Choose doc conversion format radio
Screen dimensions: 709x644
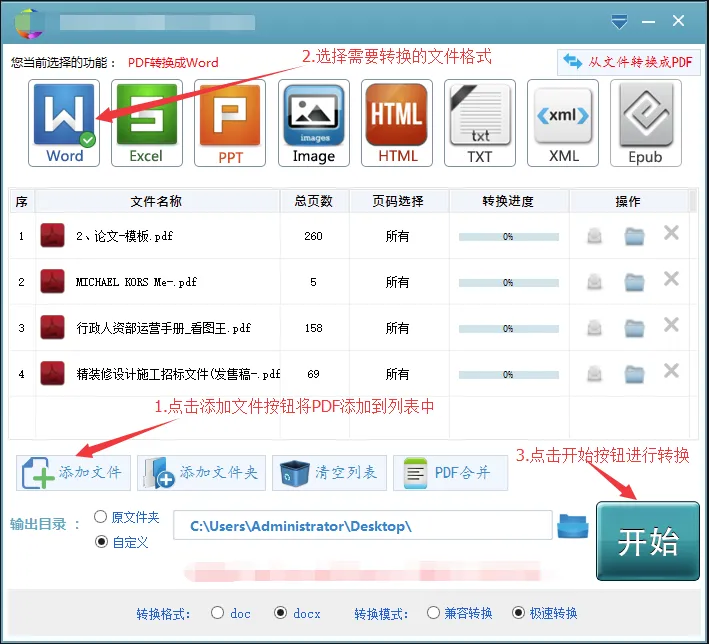(x=217, y=613)
